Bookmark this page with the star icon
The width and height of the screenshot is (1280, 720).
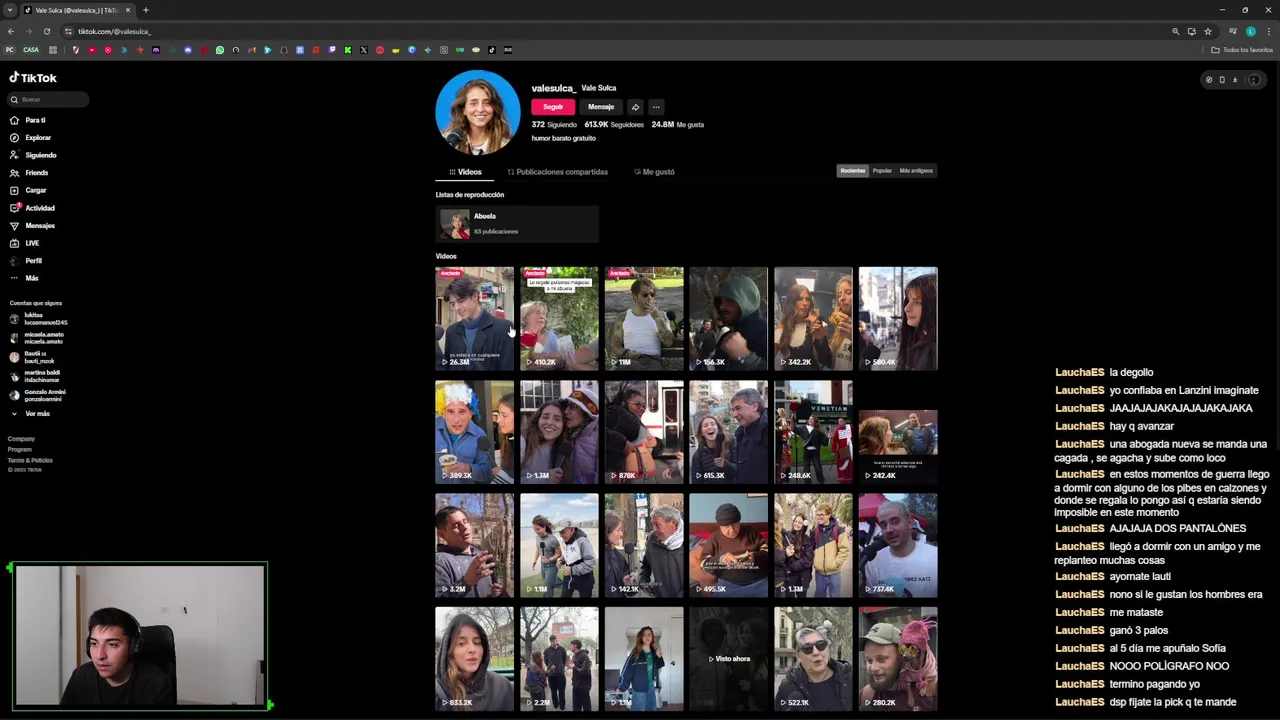[x=1208, y=31]
